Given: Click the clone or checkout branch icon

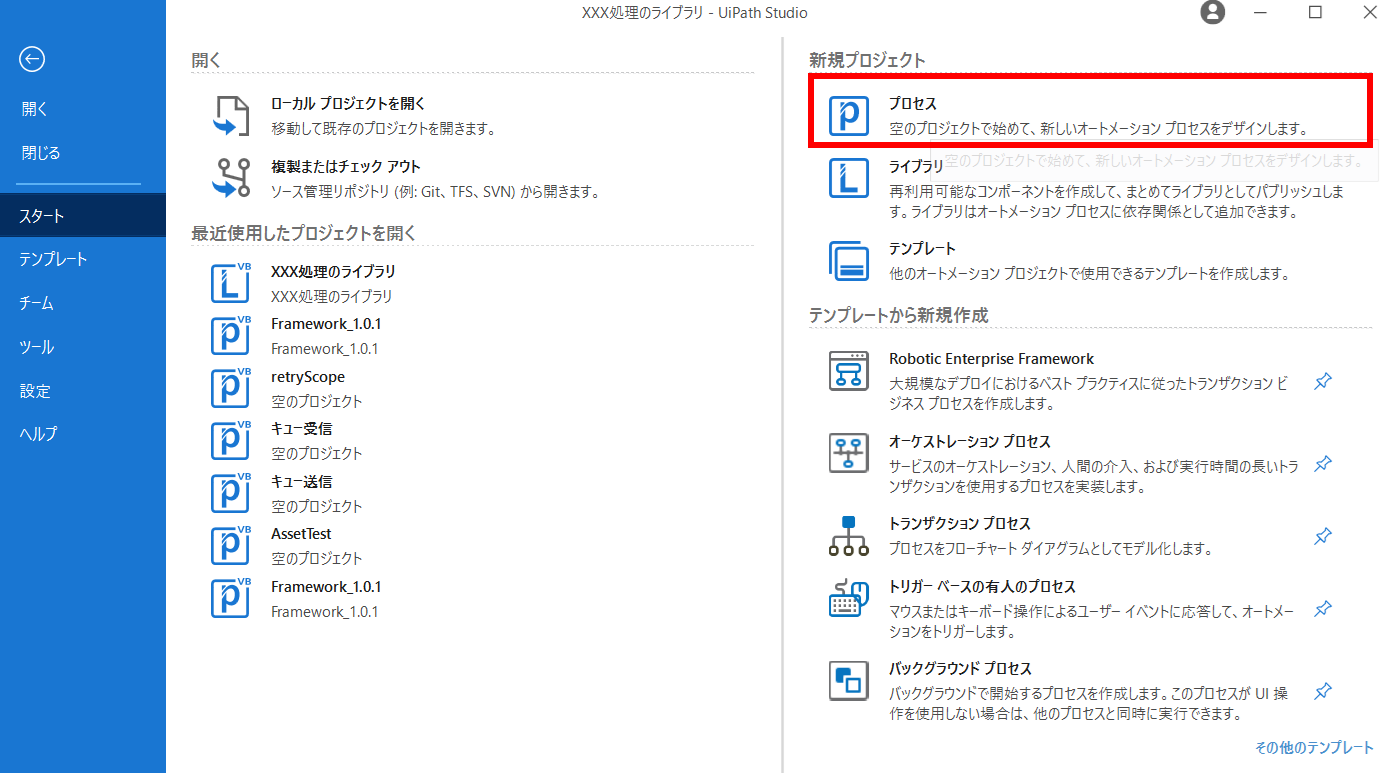Looking at the screenshot, I should pyautogui.click(x=231, y=178).
